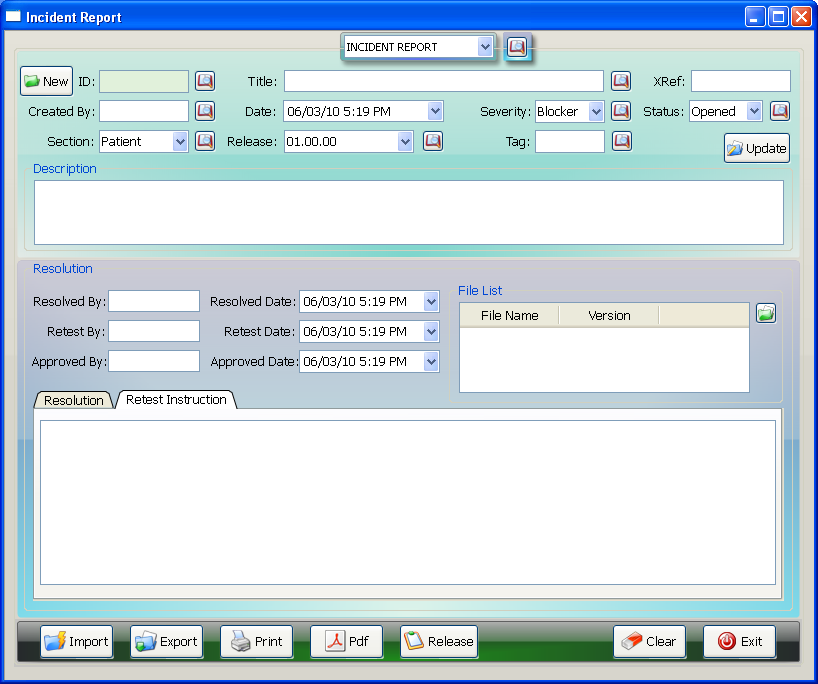Click the search icon next to Title field

click(621, 81)
